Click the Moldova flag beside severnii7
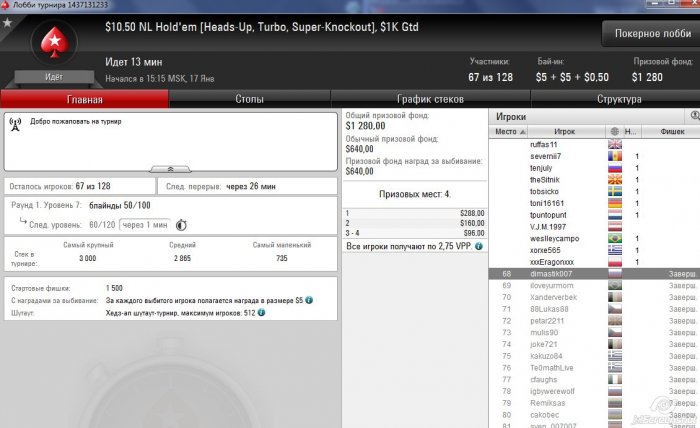Image resolution: width=700 pixels, height=428 pixels. [615, 156]
